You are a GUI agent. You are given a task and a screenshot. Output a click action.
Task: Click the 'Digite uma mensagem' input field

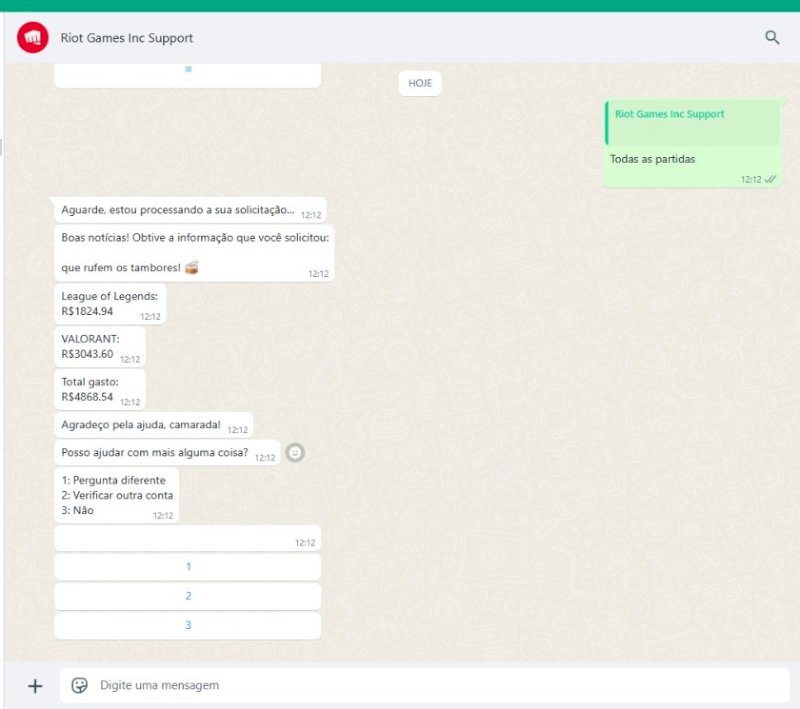(x=425, y=686)
